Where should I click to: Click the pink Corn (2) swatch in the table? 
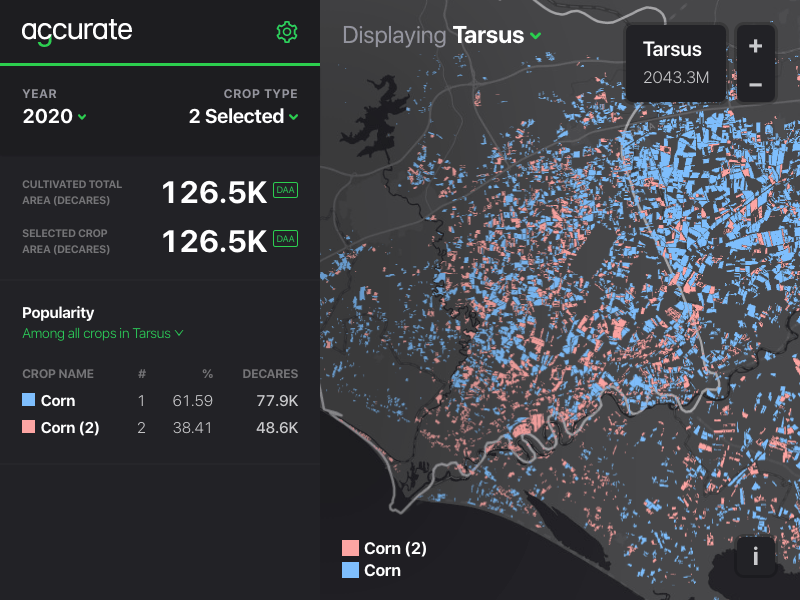click(29, 427)
